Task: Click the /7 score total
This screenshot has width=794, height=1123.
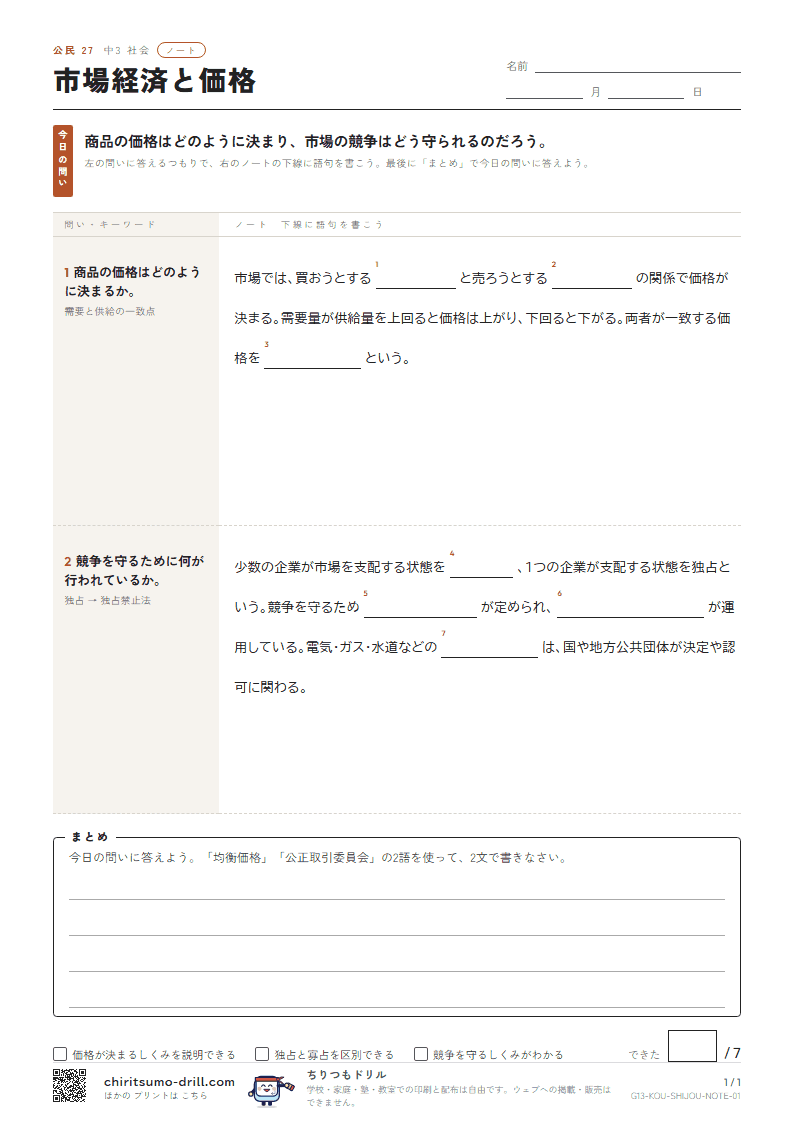Action: click(732, 1053)
